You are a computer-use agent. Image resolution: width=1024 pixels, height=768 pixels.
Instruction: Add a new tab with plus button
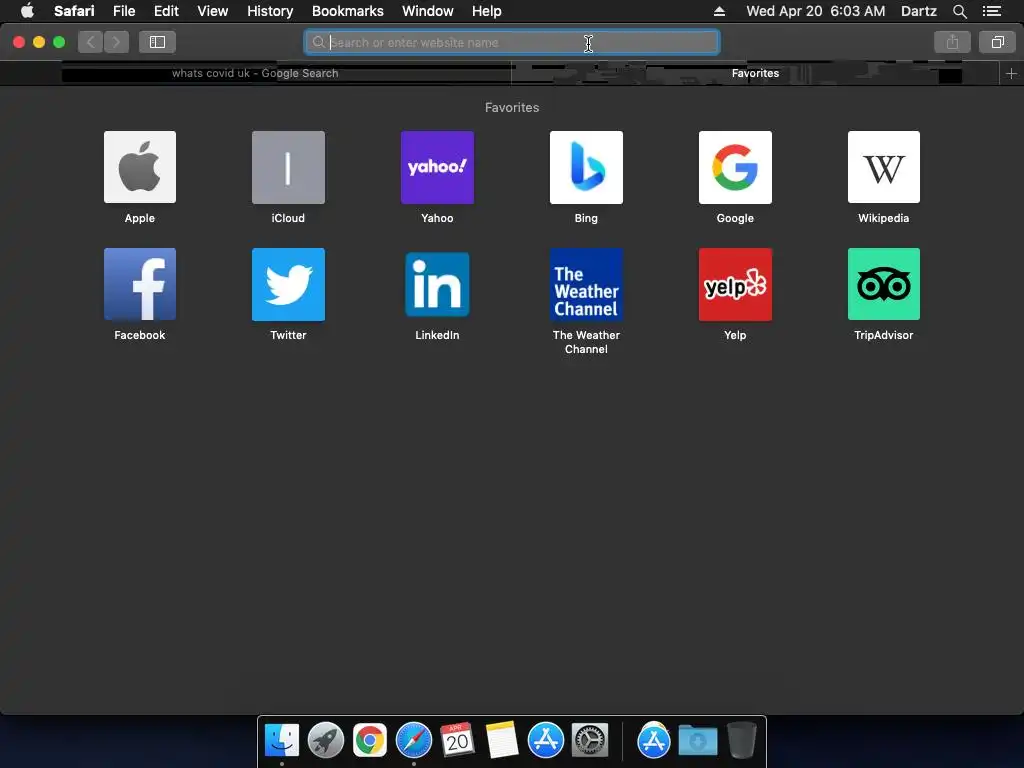[1011, 73]
